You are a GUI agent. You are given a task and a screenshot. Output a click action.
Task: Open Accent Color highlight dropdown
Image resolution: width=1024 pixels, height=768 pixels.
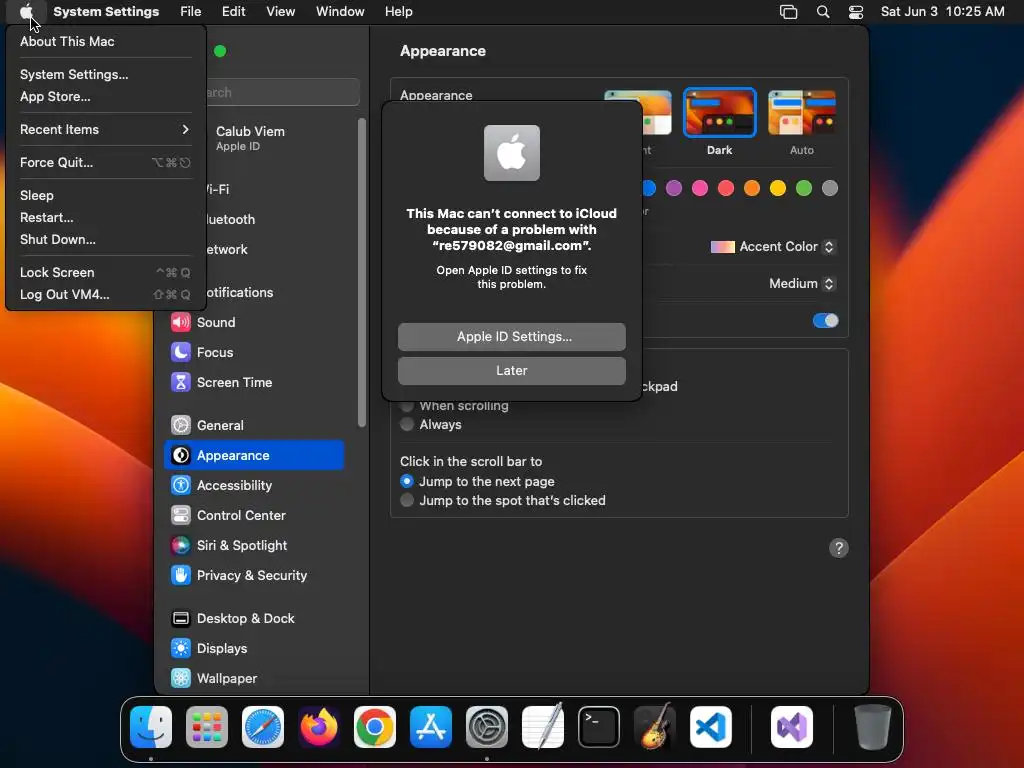pos(773,247)
